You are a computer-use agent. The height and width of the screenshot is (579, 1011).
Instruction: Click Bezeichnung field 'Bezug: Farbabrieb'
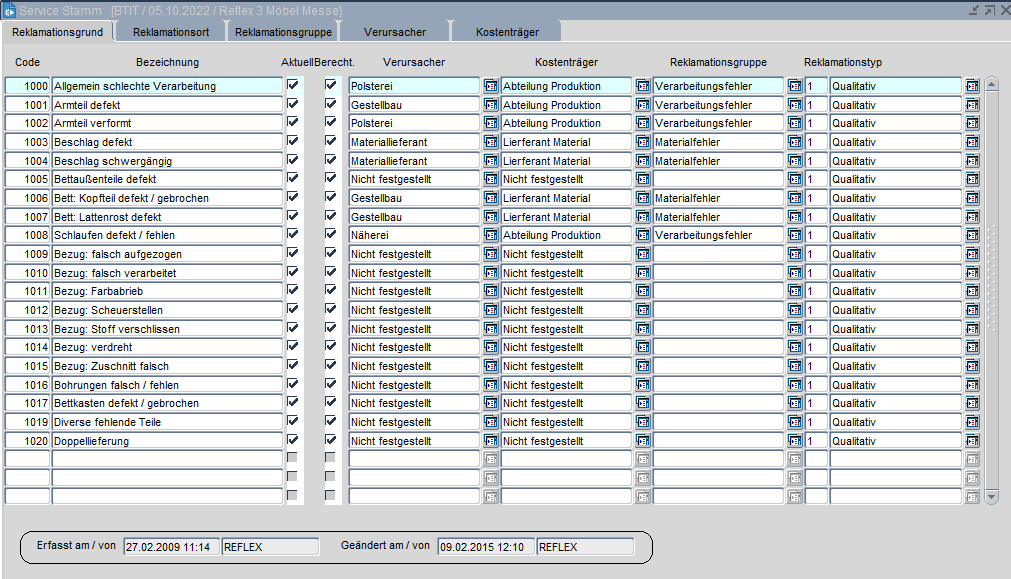point(165,291)
